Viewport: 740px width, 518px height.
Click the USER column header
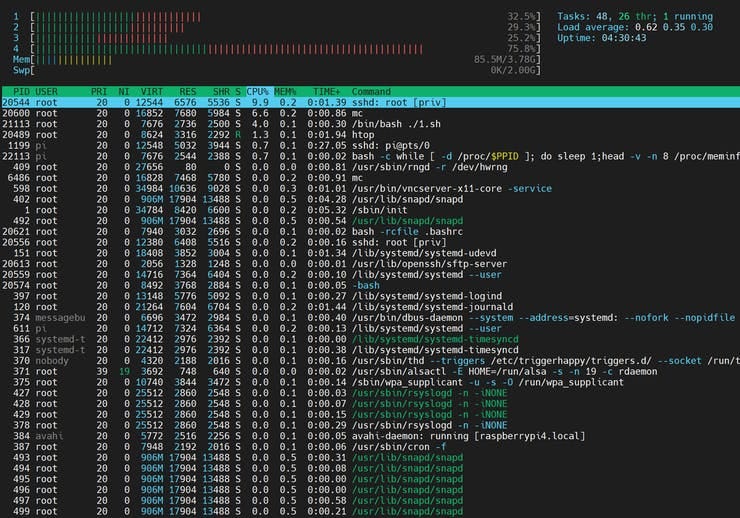tap(46, 92)
